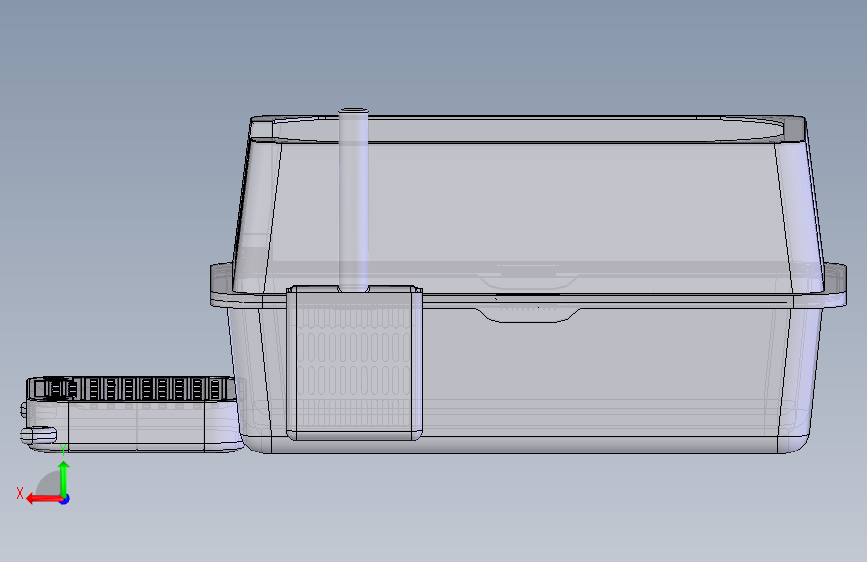Select the small grilled tray beside the container
The height and width of the screenshot is (562, 867).
133,414
